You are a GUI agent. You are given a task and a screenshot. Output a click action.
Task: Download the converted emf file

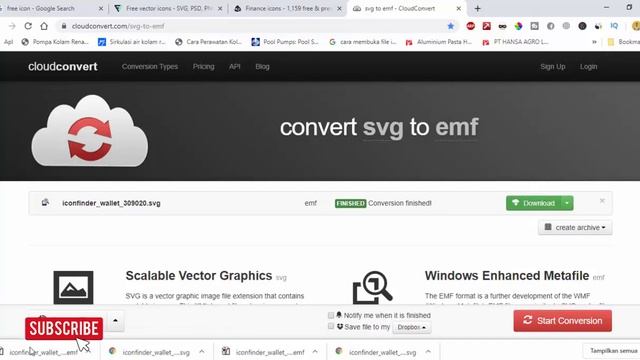pos(534,203)
